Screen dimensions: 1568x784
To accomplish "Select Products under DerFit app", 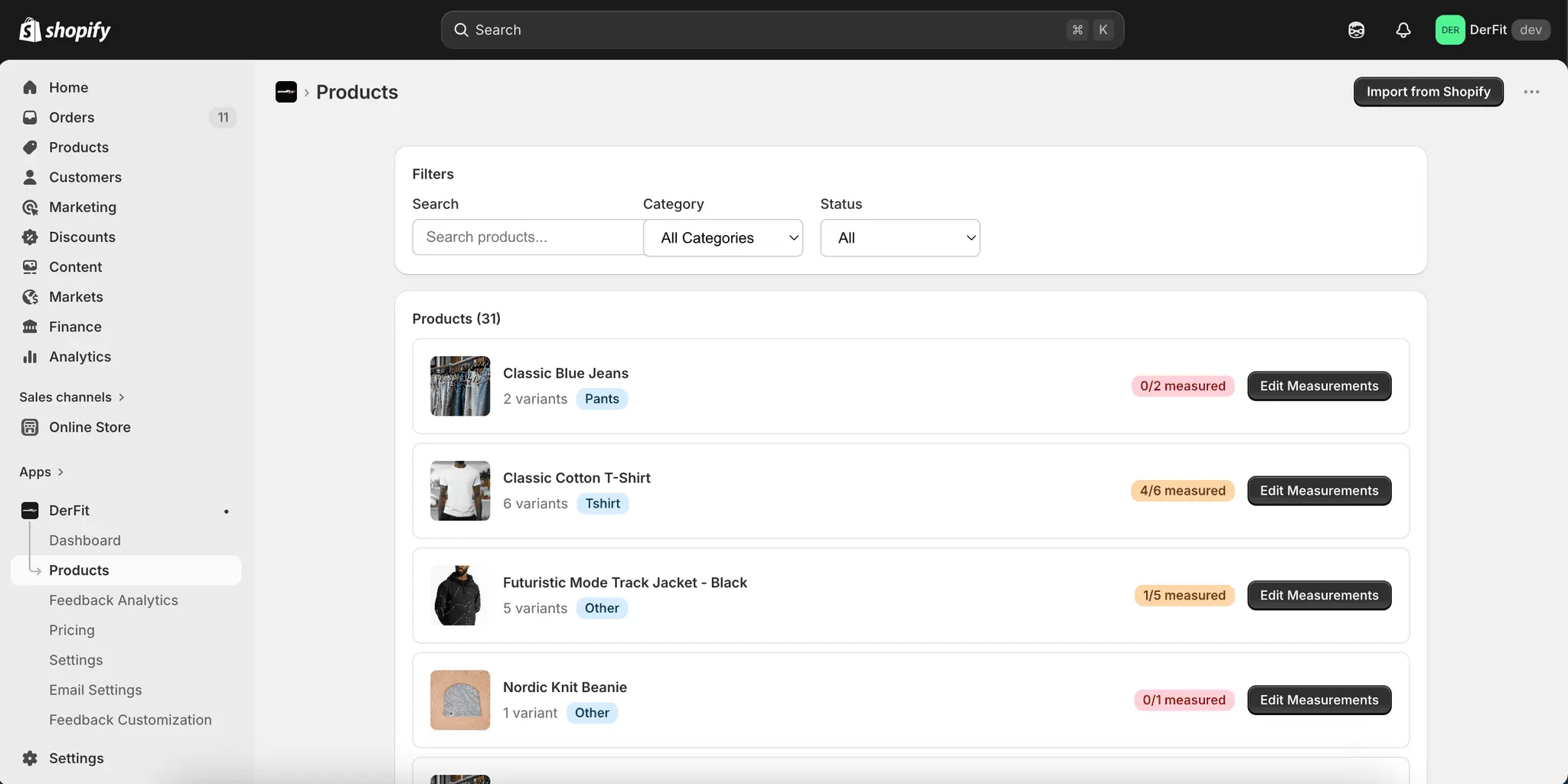I will coord(126,570).
